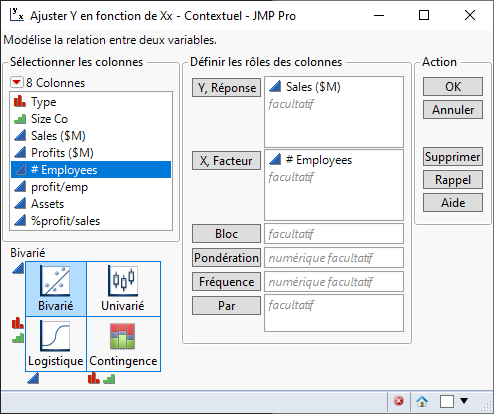Click the Y by X icon in title bar
This screenshot has height=414, width=494.
tap(17, 14)
